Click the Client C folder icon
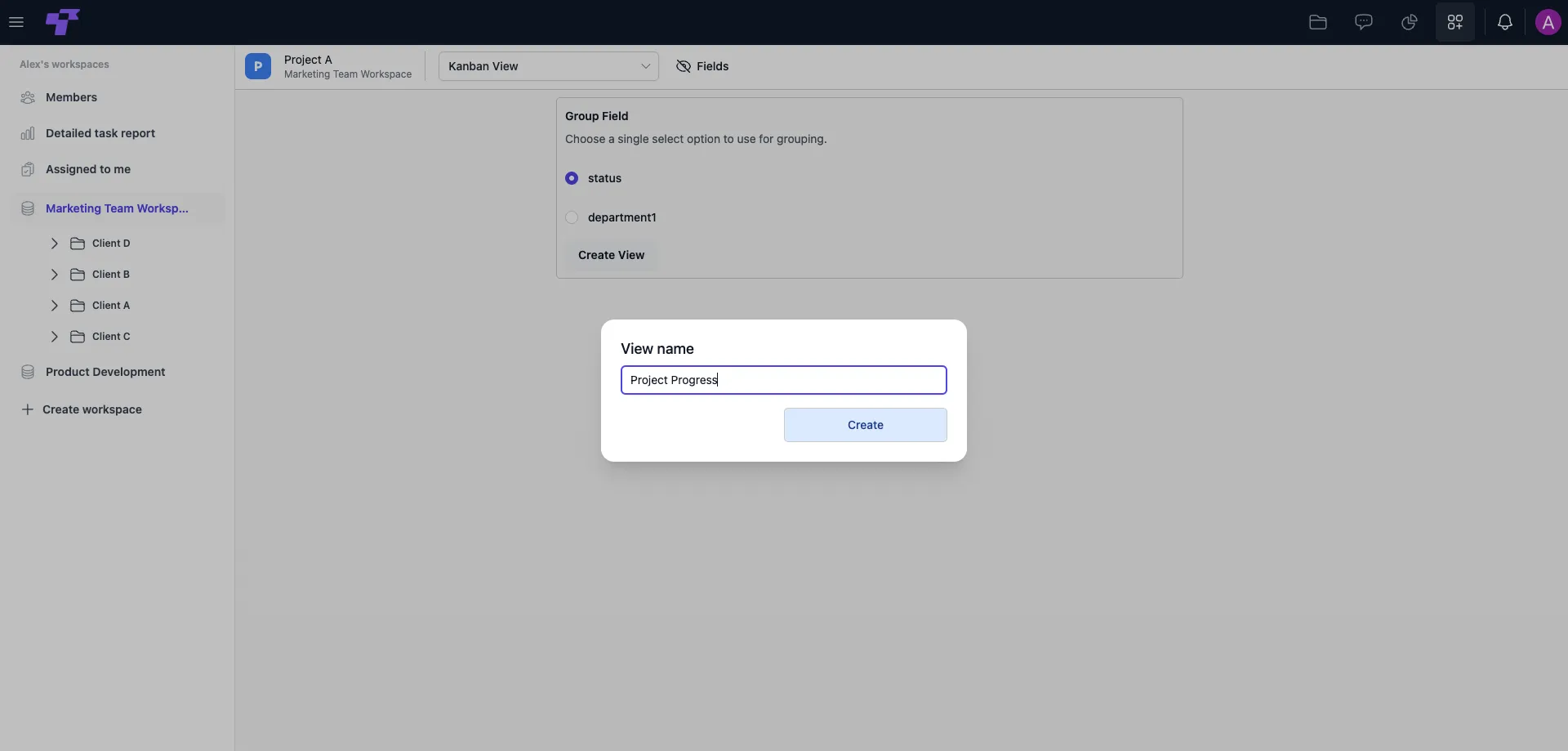The height and width of the screenshot is (751, 1568). tap(78, 337)
